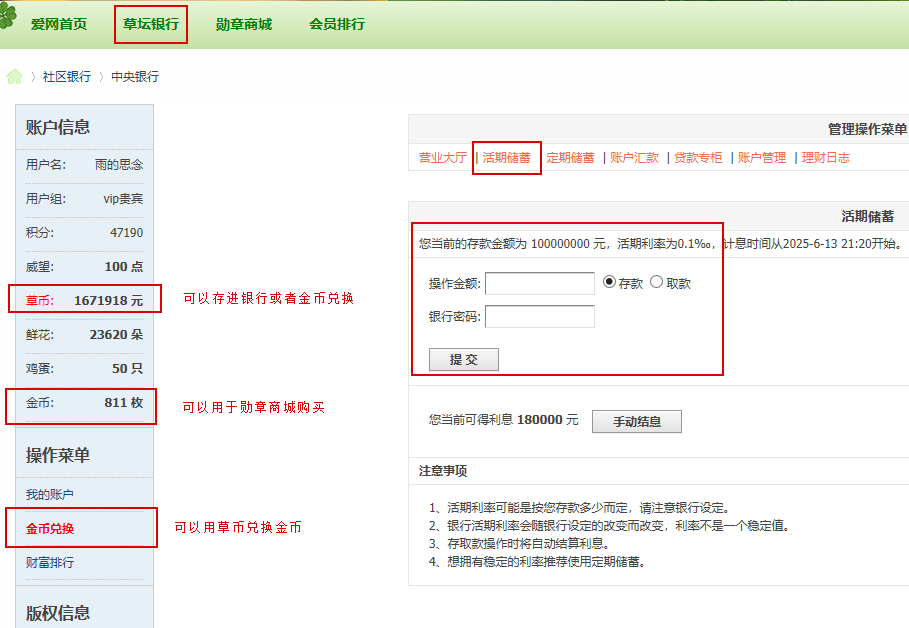Click note 3 about 存取款操作
The image size is (909, 628).
(x=519, y=544)
